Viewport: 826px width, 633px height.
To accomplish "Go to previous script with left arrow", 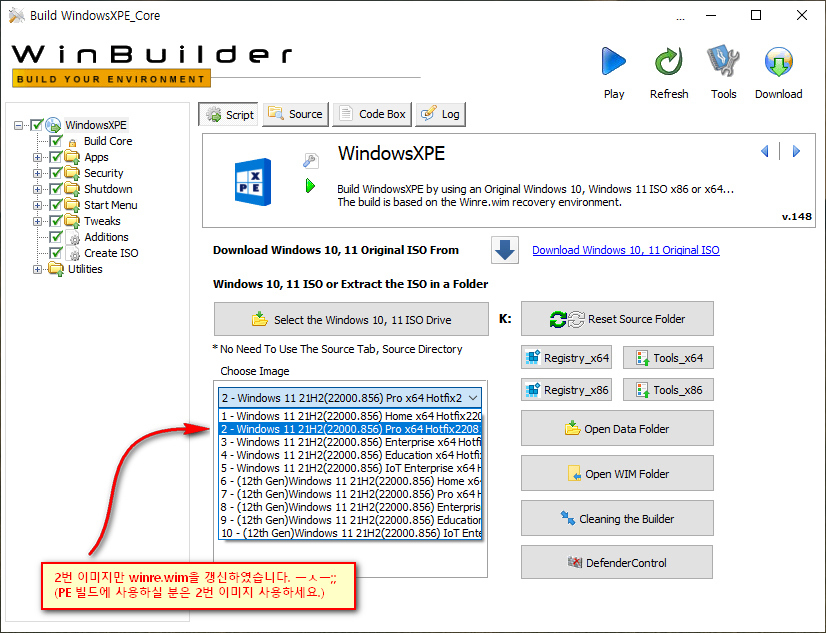I will 765,152.
